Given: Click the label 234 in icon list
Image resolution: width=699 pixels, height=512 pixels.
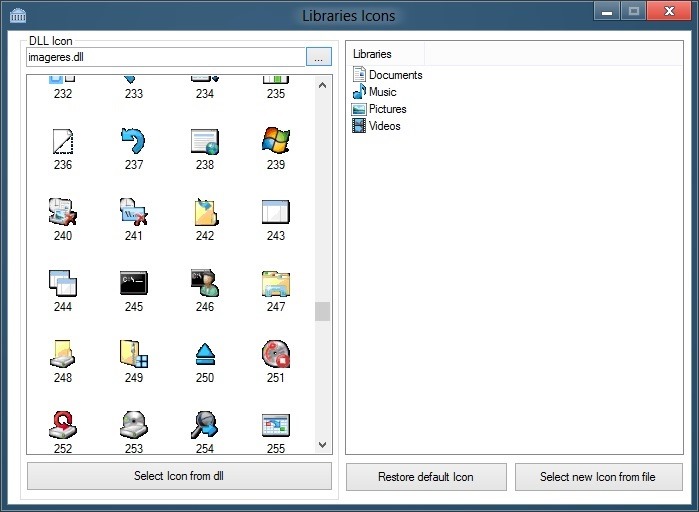Looking at the screenshot, I should tap(205, 94).
